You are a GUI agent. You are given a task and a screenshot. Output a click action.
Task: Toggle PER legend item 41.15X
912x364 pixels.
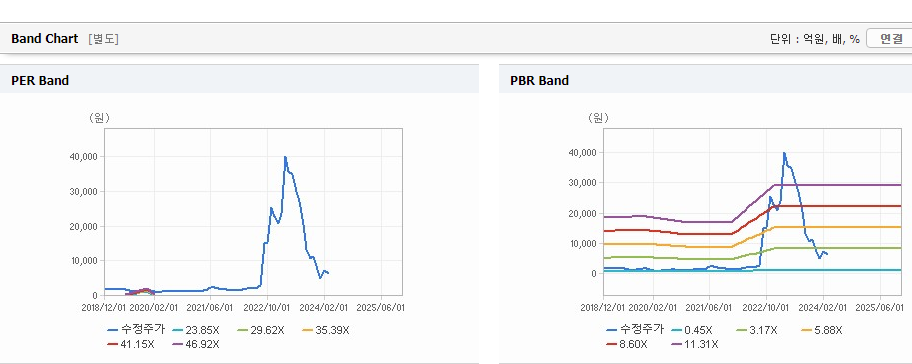coord(131,344)
